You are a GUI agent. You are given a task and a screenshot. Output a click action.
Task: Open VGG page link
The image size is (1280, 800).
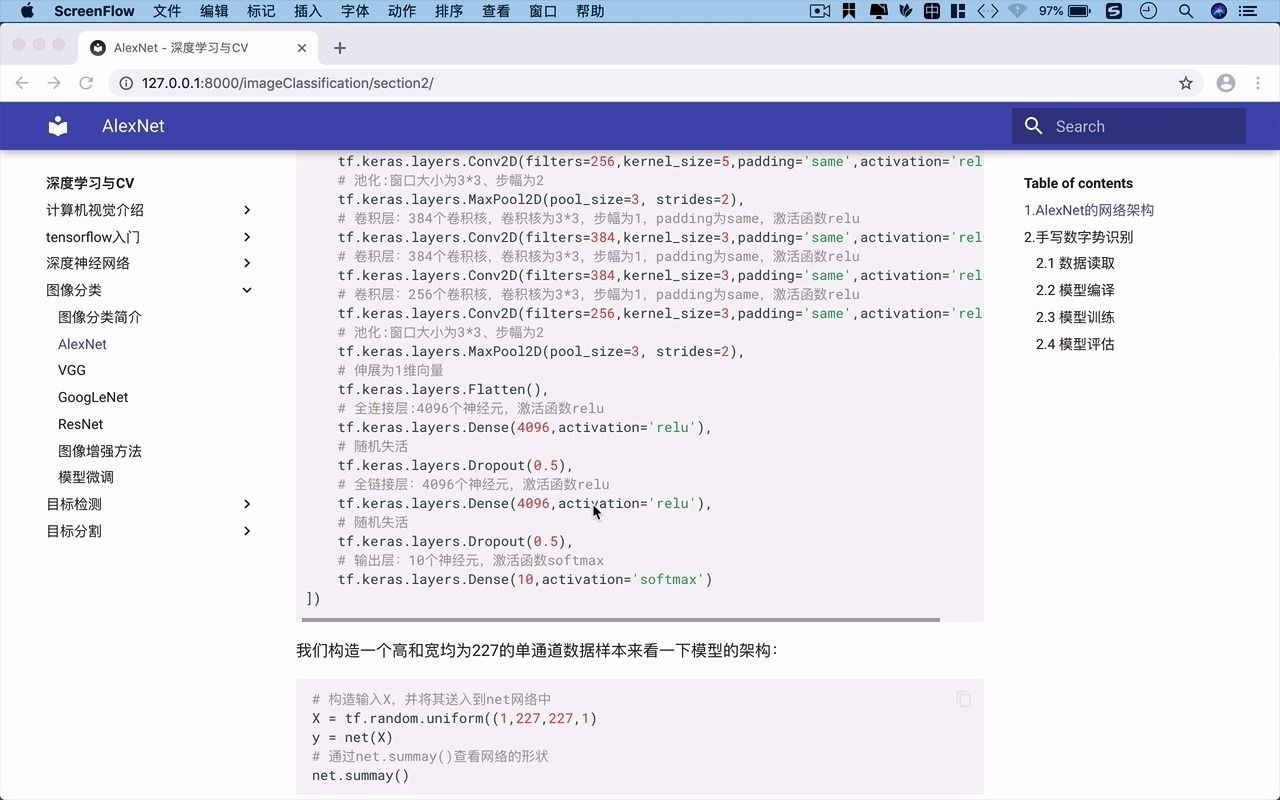(72, 370)
